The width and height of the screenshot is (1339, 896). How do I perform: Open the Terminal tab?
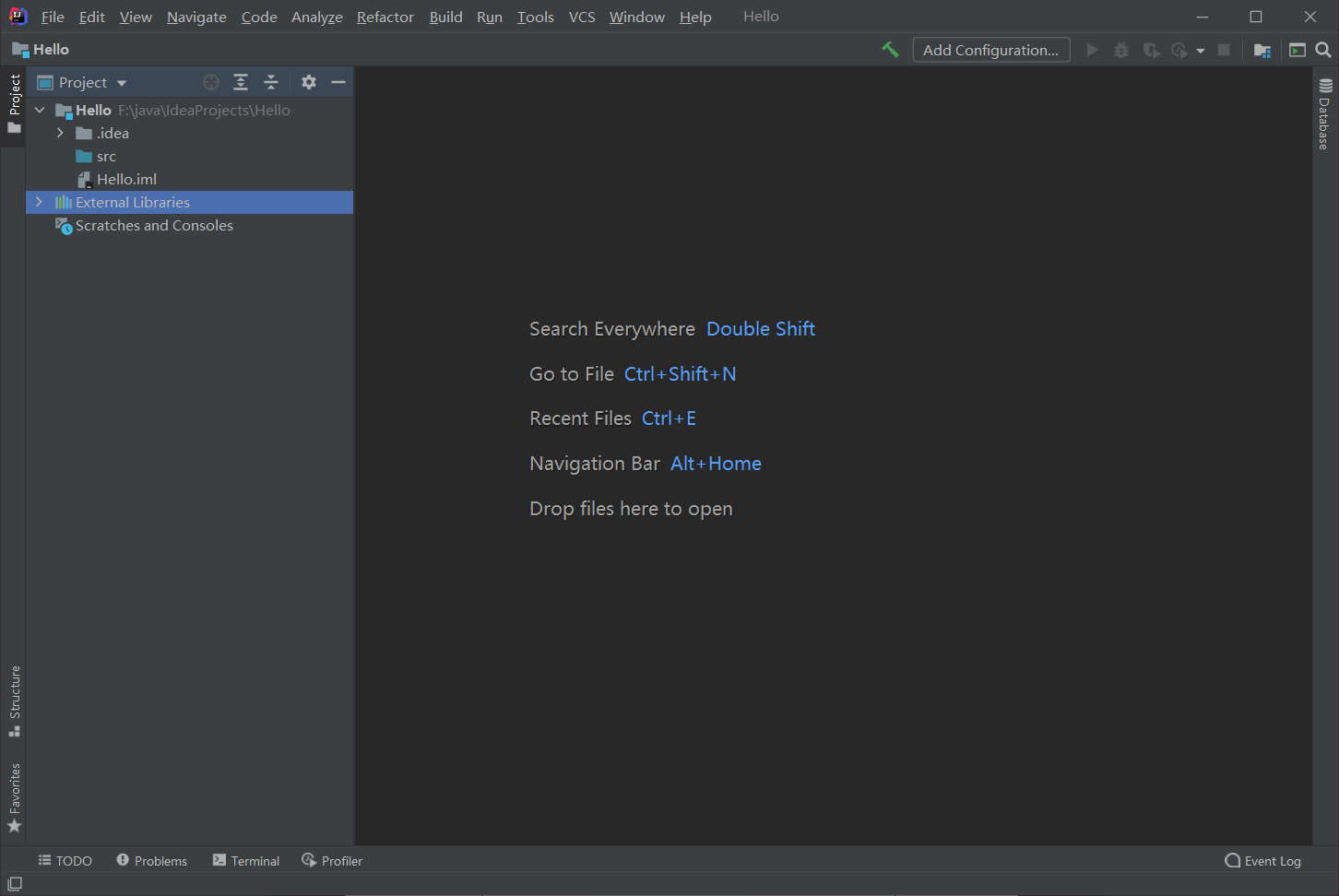tap(246, 861)
